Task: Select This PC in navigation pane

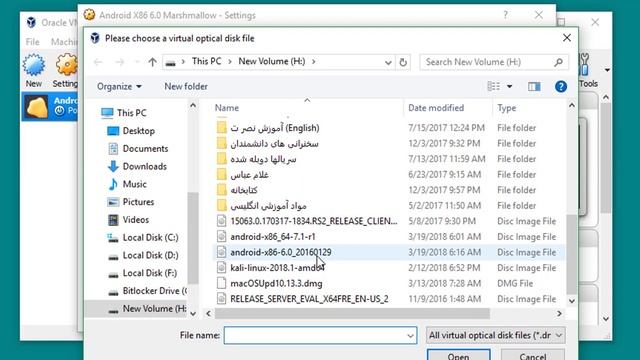Action: (124, 113)
